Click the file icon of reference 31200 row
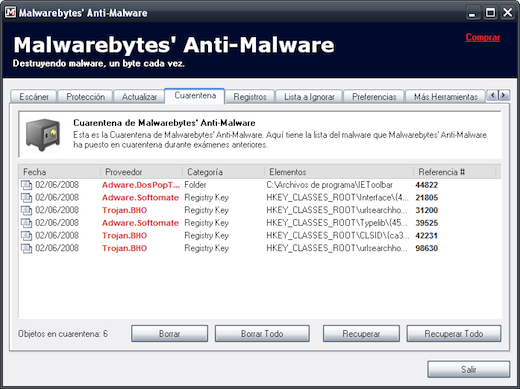The height and width of the screenshot is (389, 520). (x=26, y=210)
